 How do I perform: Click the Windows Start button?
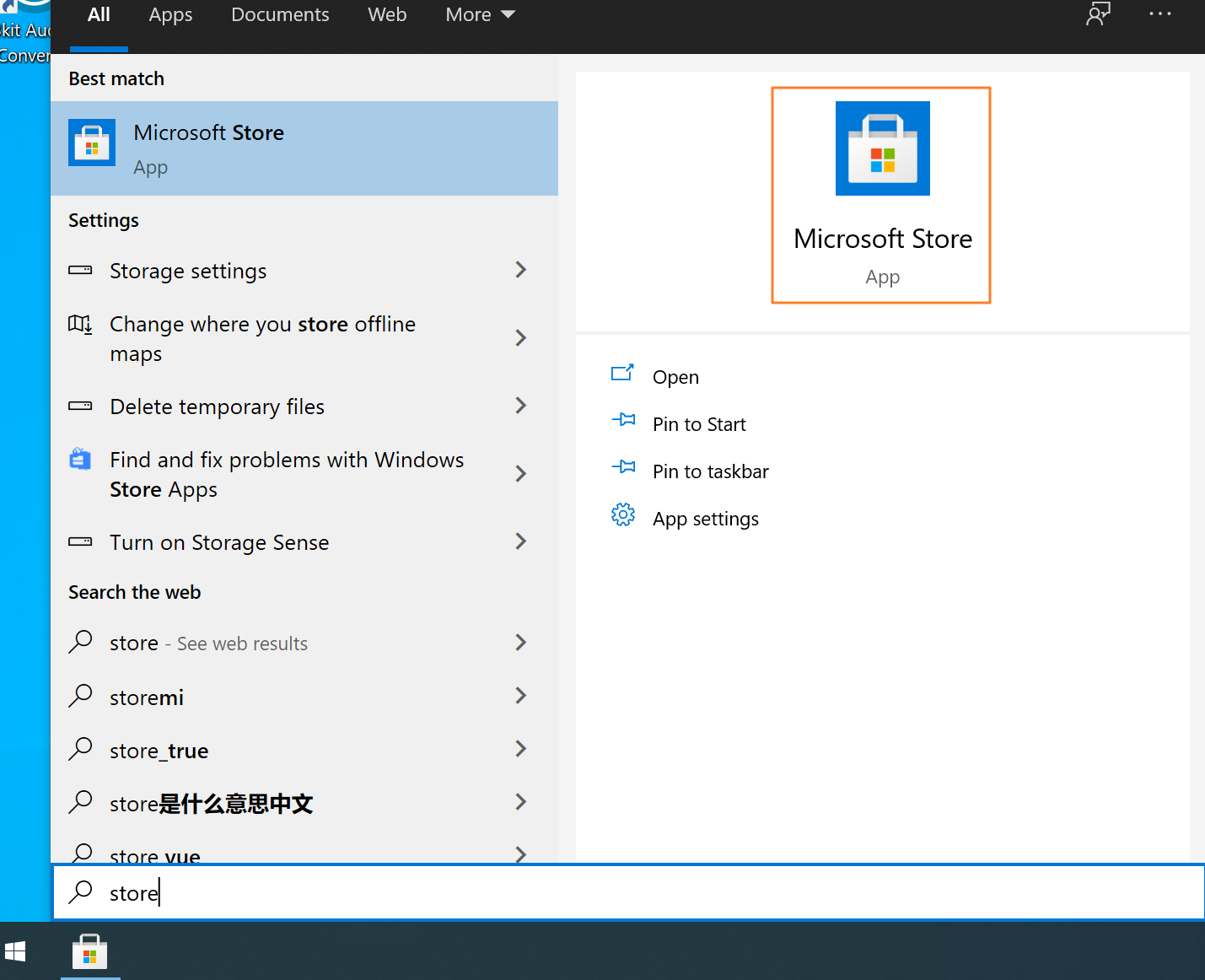15,951
